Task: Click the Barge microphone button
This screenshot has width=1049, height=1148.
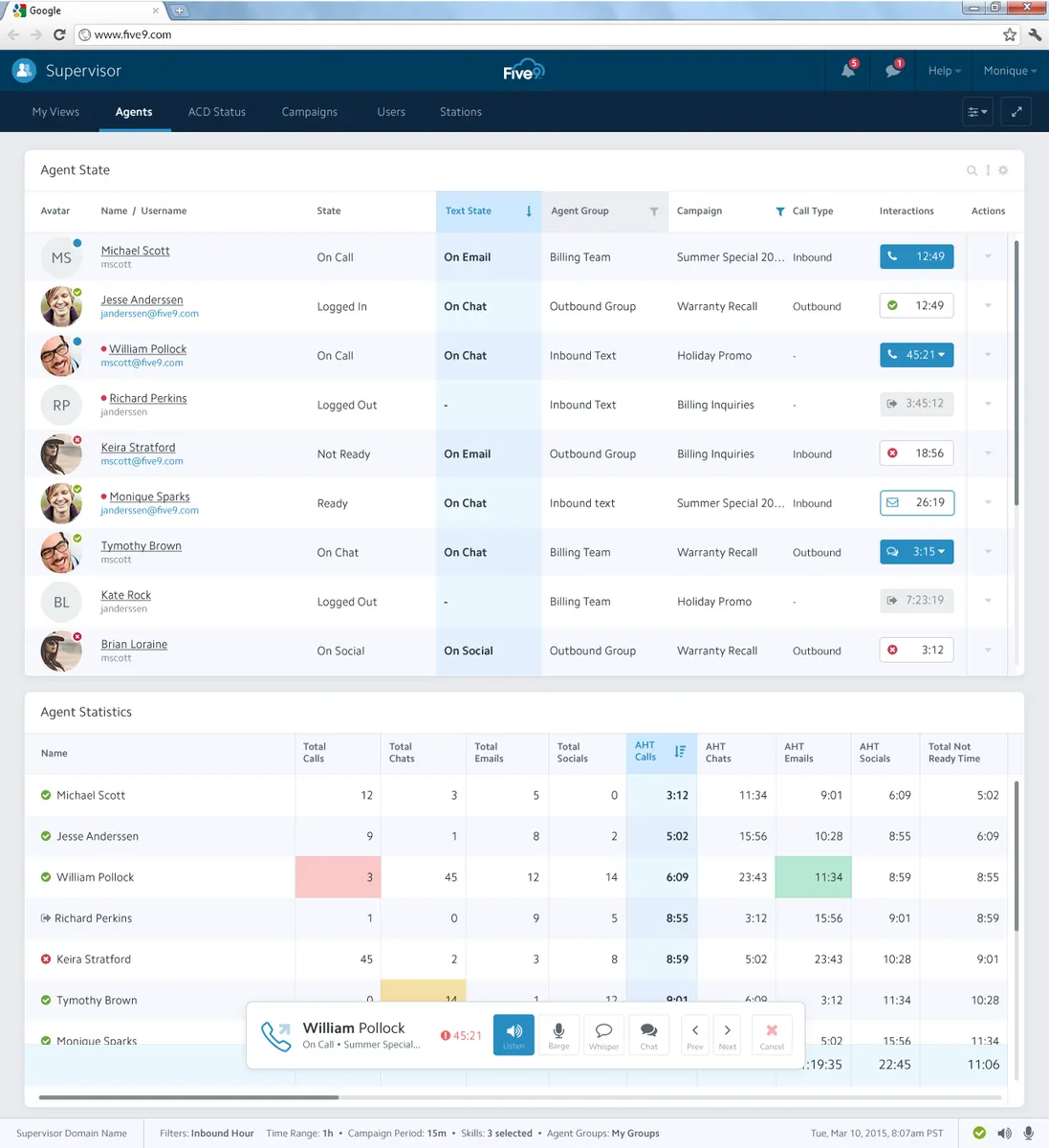Action: coord(559,1034)
